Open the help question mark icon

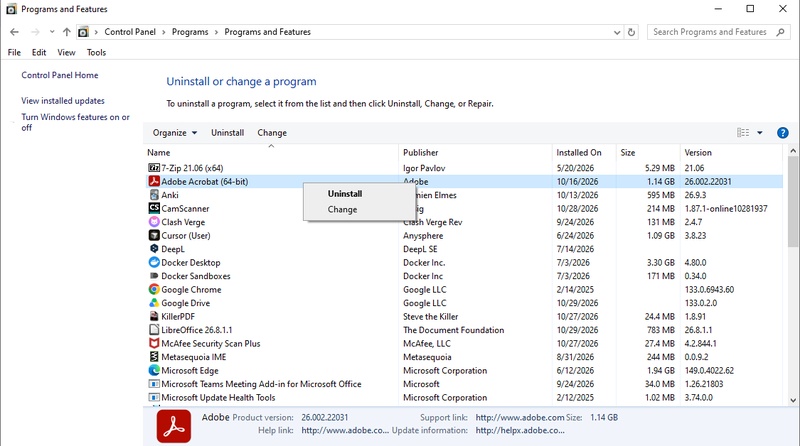[x=782, y=133]
